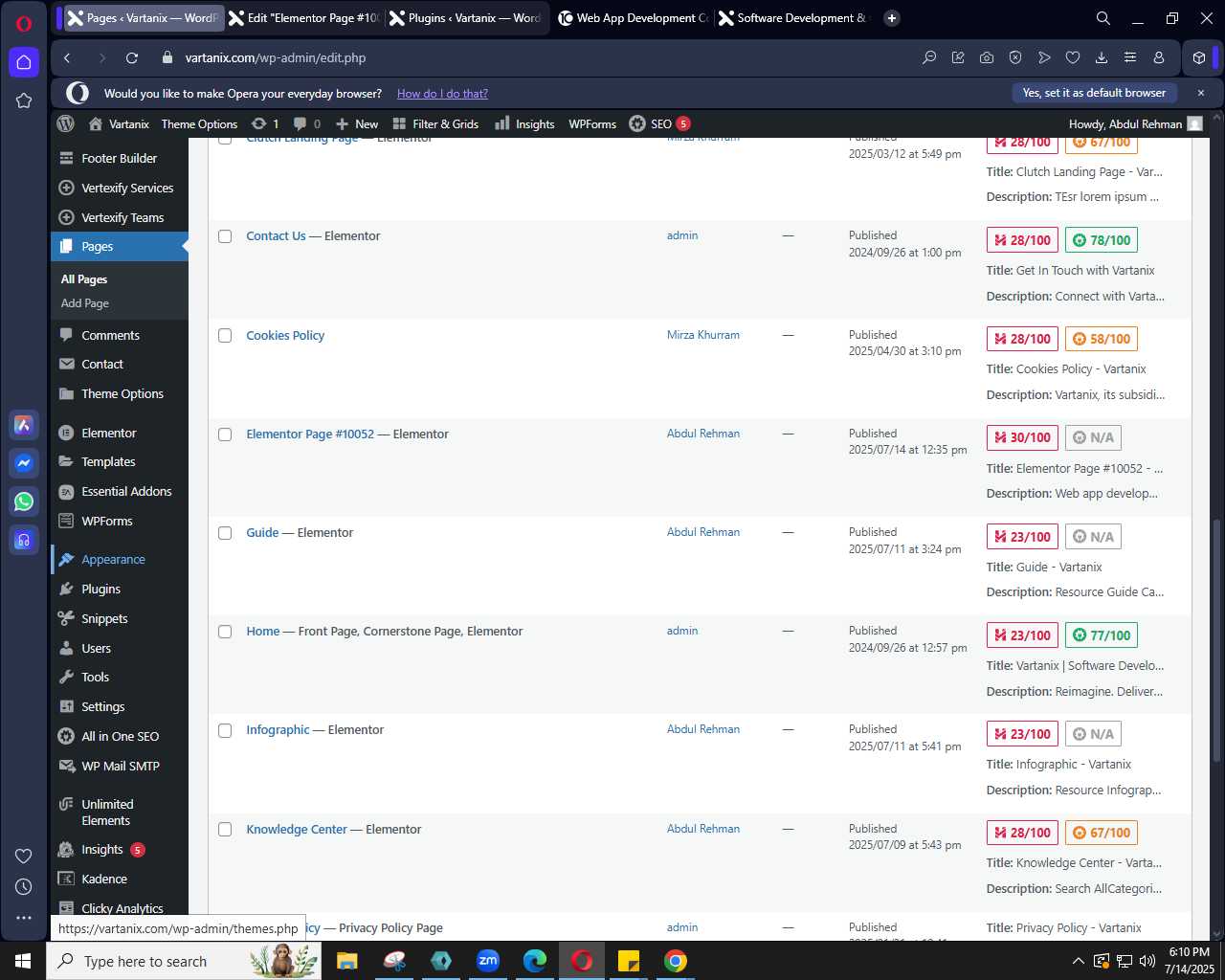The height and width of the screenshot is (980, 1225).
Task: Click the page vertical scrollbar
Action: pyautogui.click(x=1217, y=639)
